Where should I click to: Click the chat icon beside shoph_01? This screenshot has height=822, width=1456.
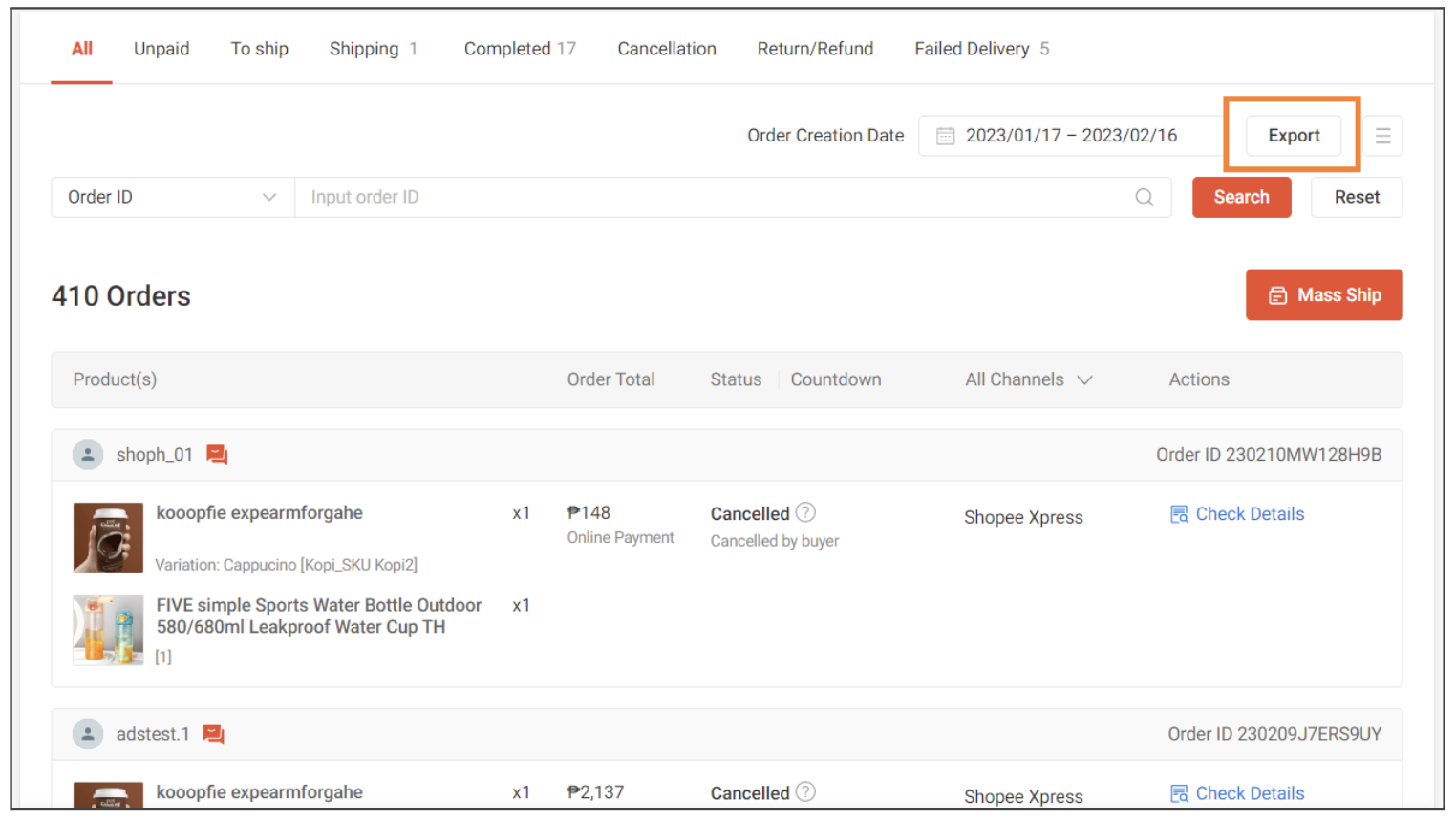point(218,455)
